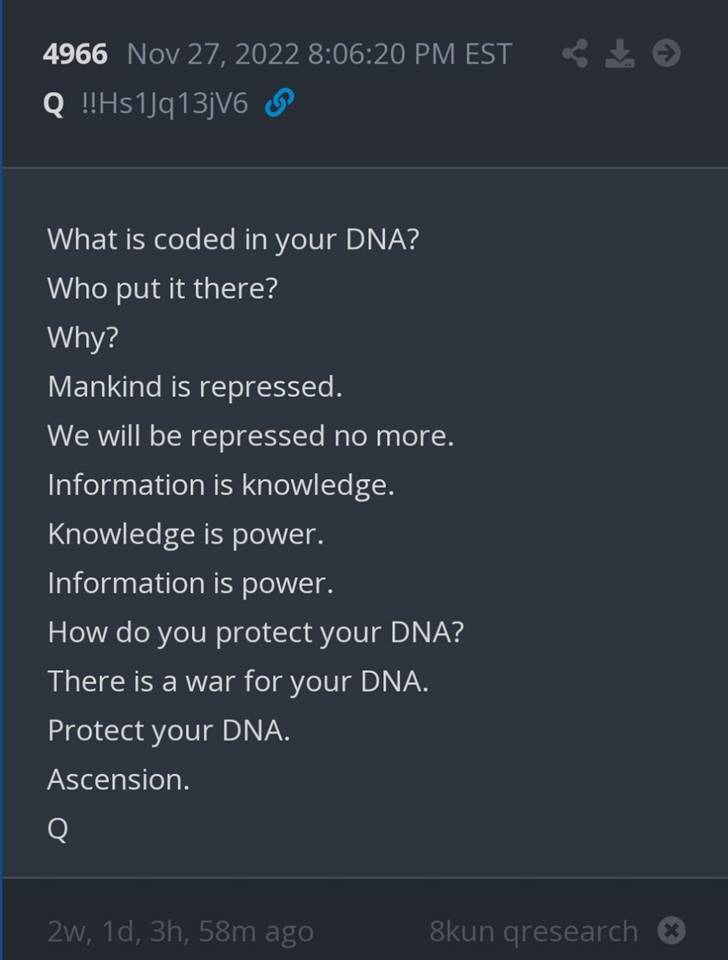728x960 pixels.
Task: Download the post using the download icon
Action: [620, 53]
